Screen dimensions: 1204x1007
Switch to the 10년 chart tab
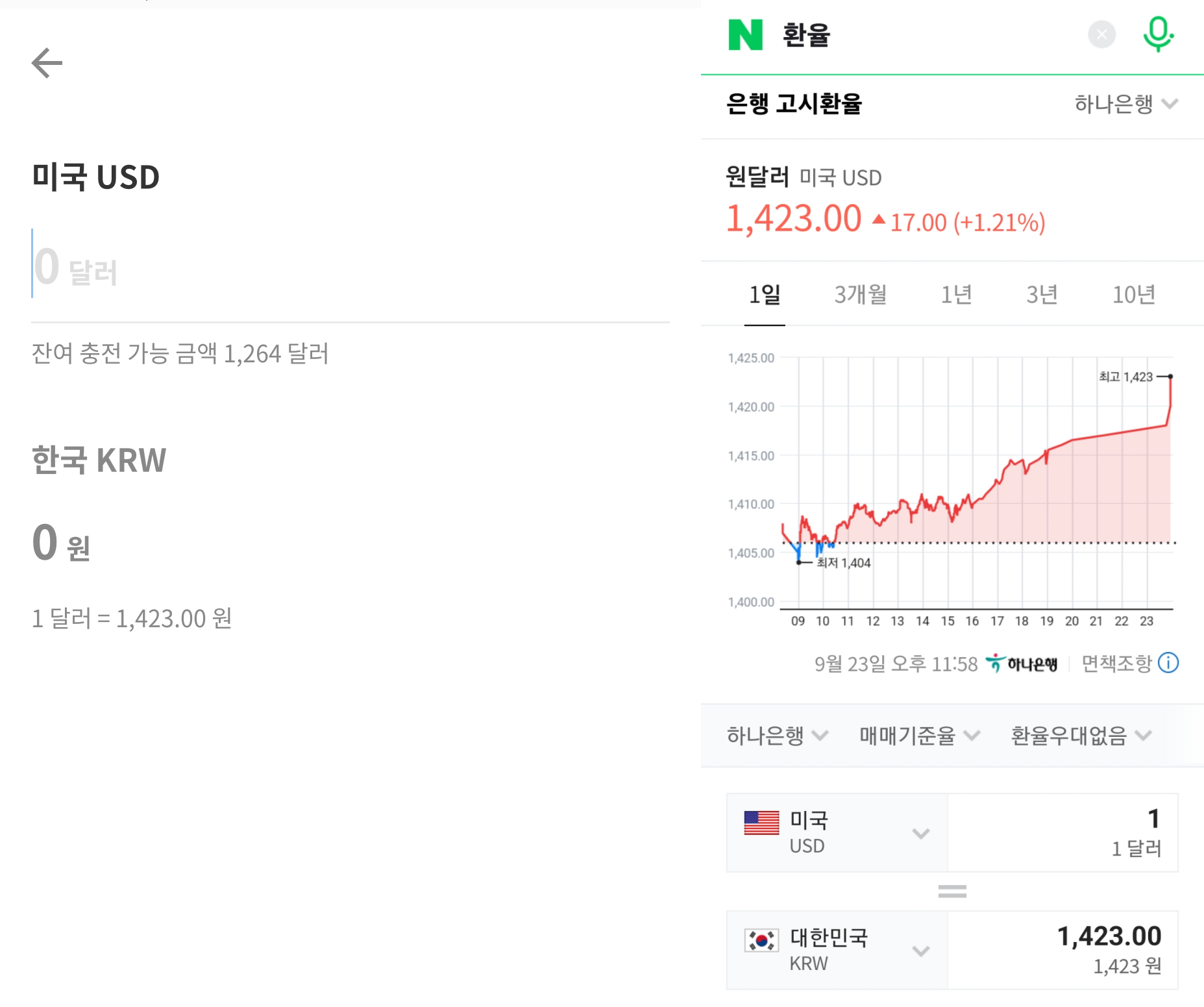[x=1134, y=294]
